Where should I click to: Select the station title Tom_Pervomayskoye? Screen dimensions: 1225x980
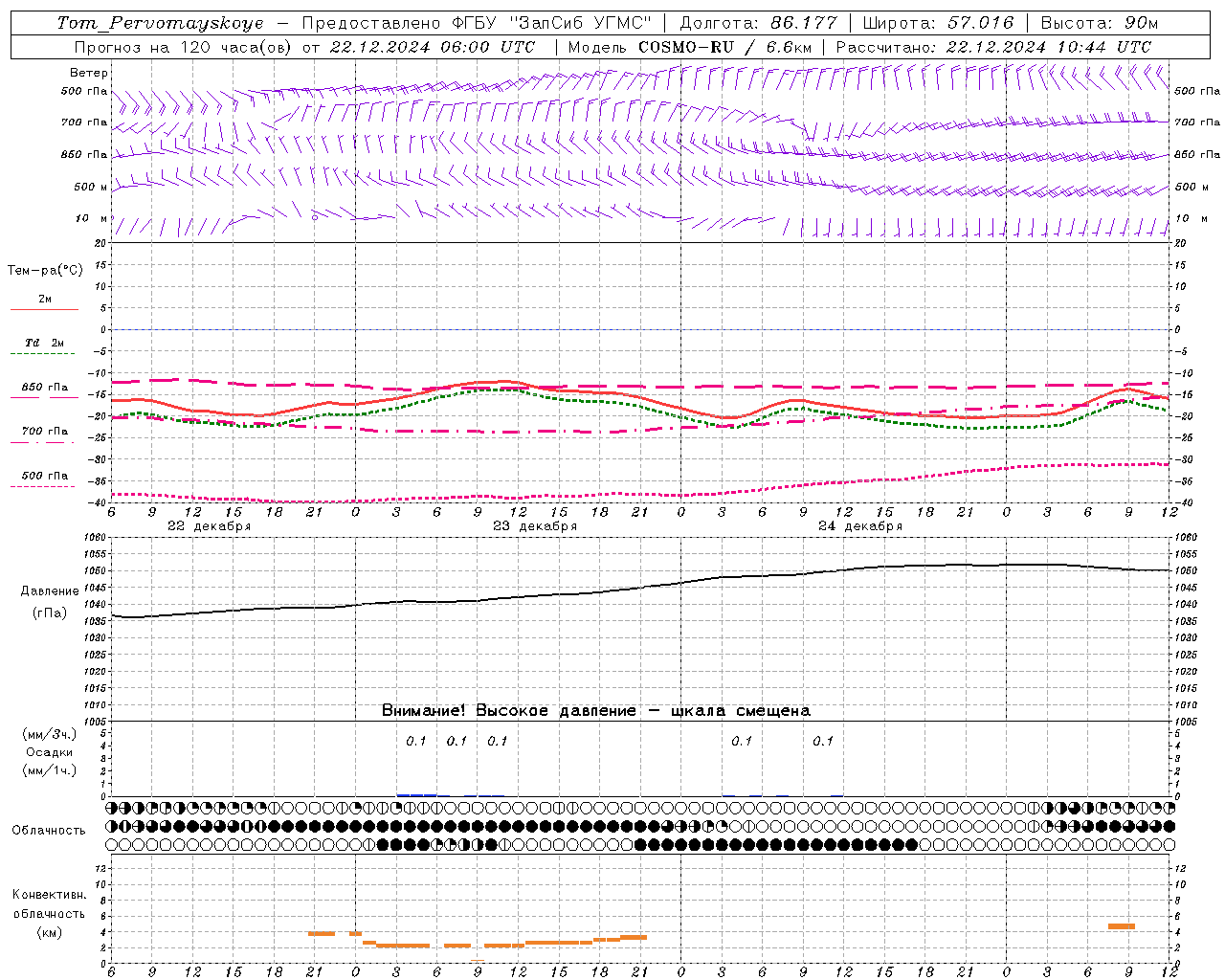pyautogui.click(x=161, y=23)
